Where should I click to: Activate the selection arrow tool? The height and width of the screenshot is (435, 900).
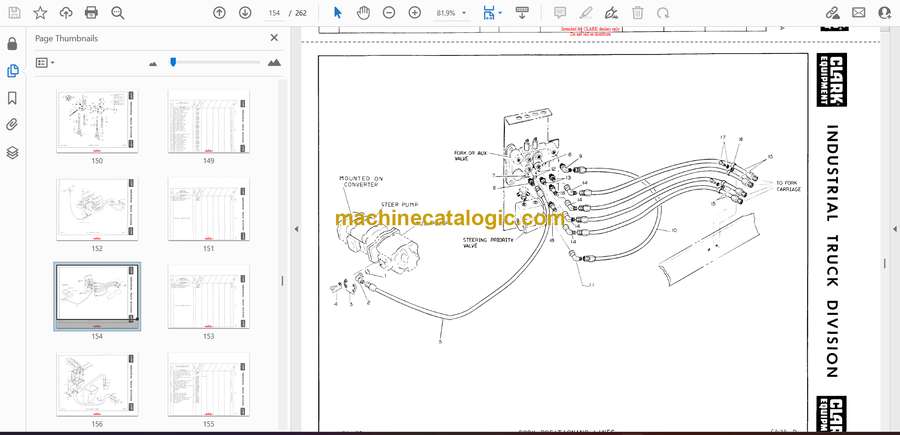pyautogui.click(x=338, y=13)
